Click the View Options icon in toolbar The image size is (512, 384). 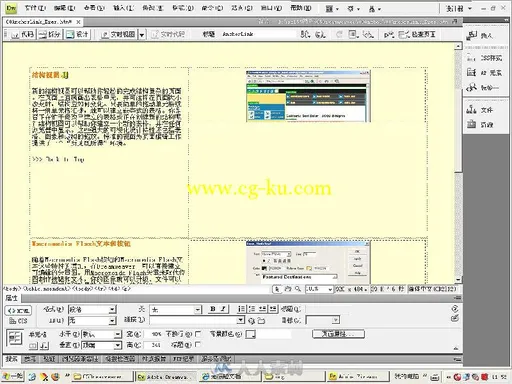tap(353, 34)
